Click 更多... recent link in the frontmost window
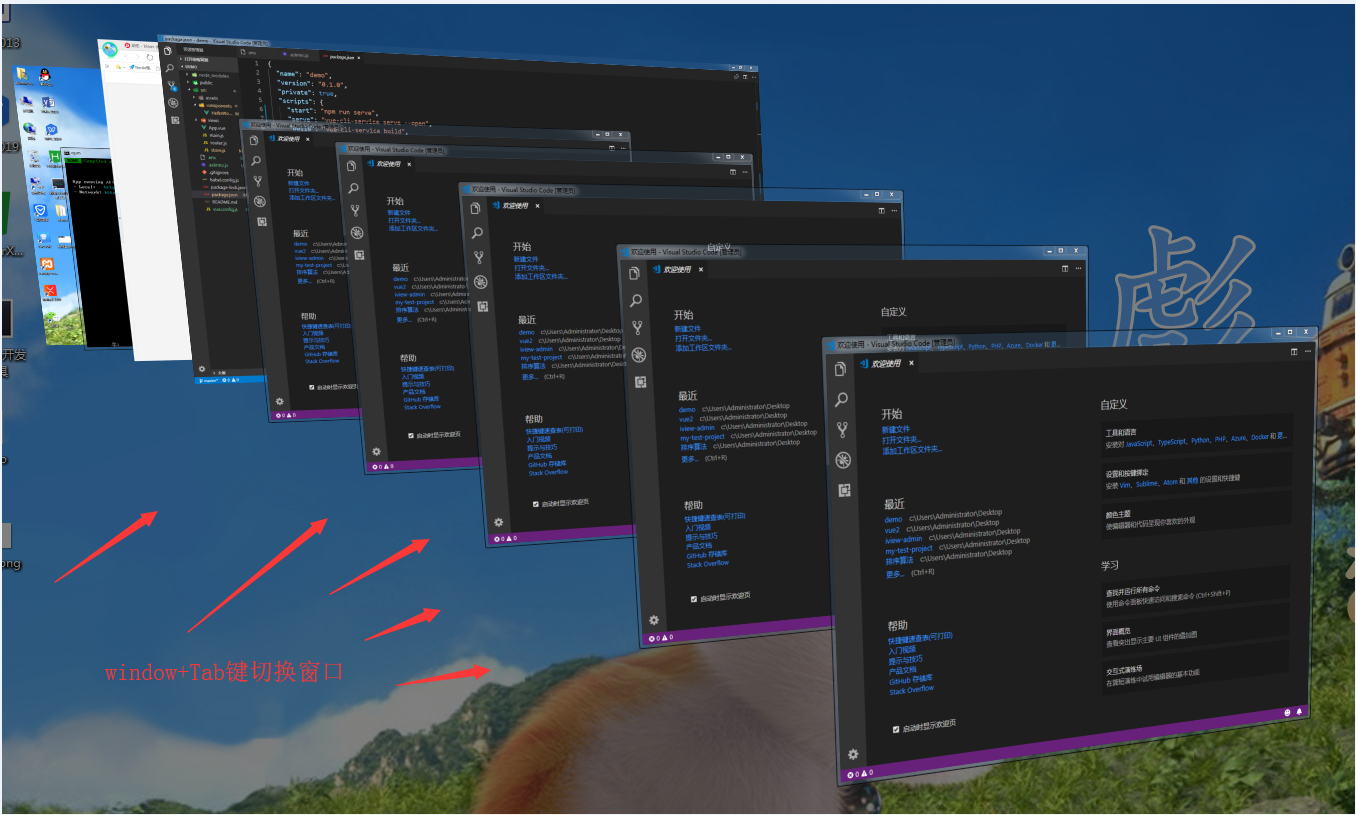Screen dimensions: 1356x815 click(x=896, y=573)
